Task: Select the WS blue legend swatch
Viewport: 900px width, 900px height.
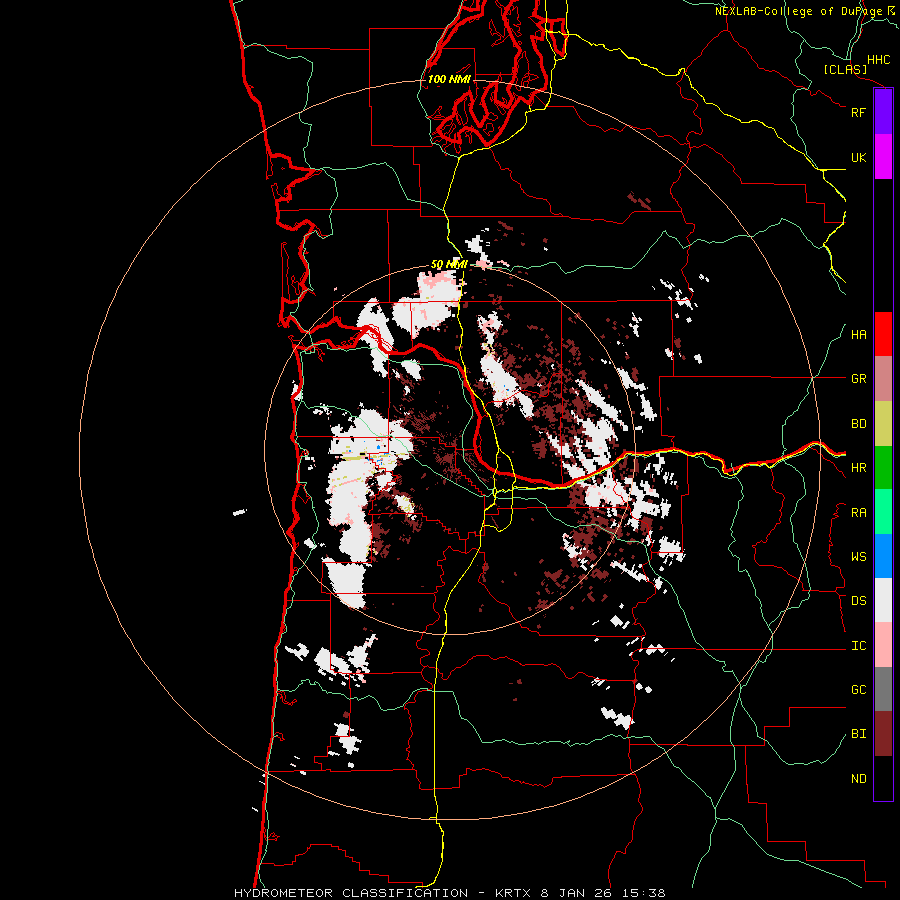Action: 883,556
